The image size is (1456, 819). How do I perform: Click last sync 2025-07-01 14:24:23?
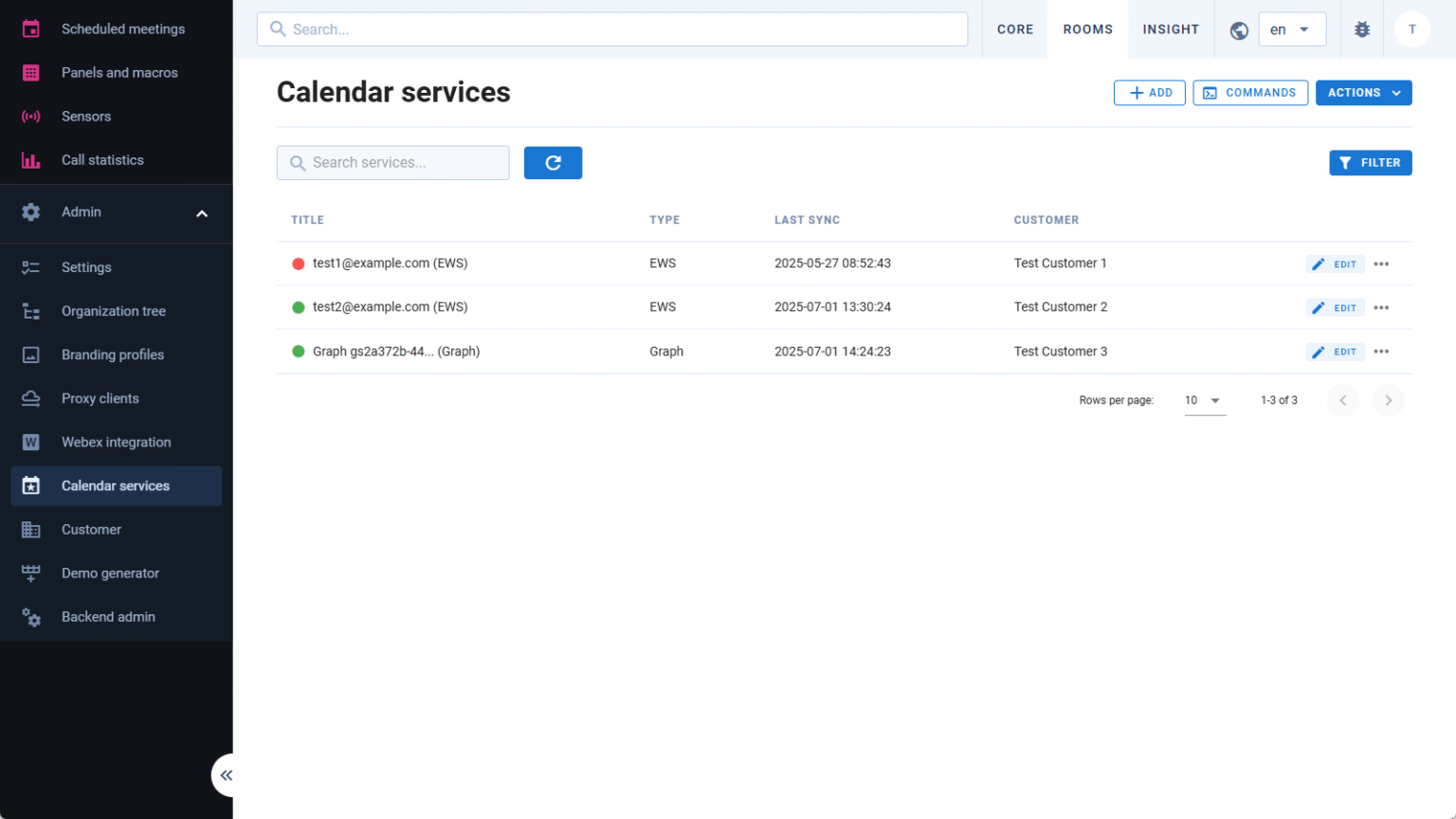(832, 352)
